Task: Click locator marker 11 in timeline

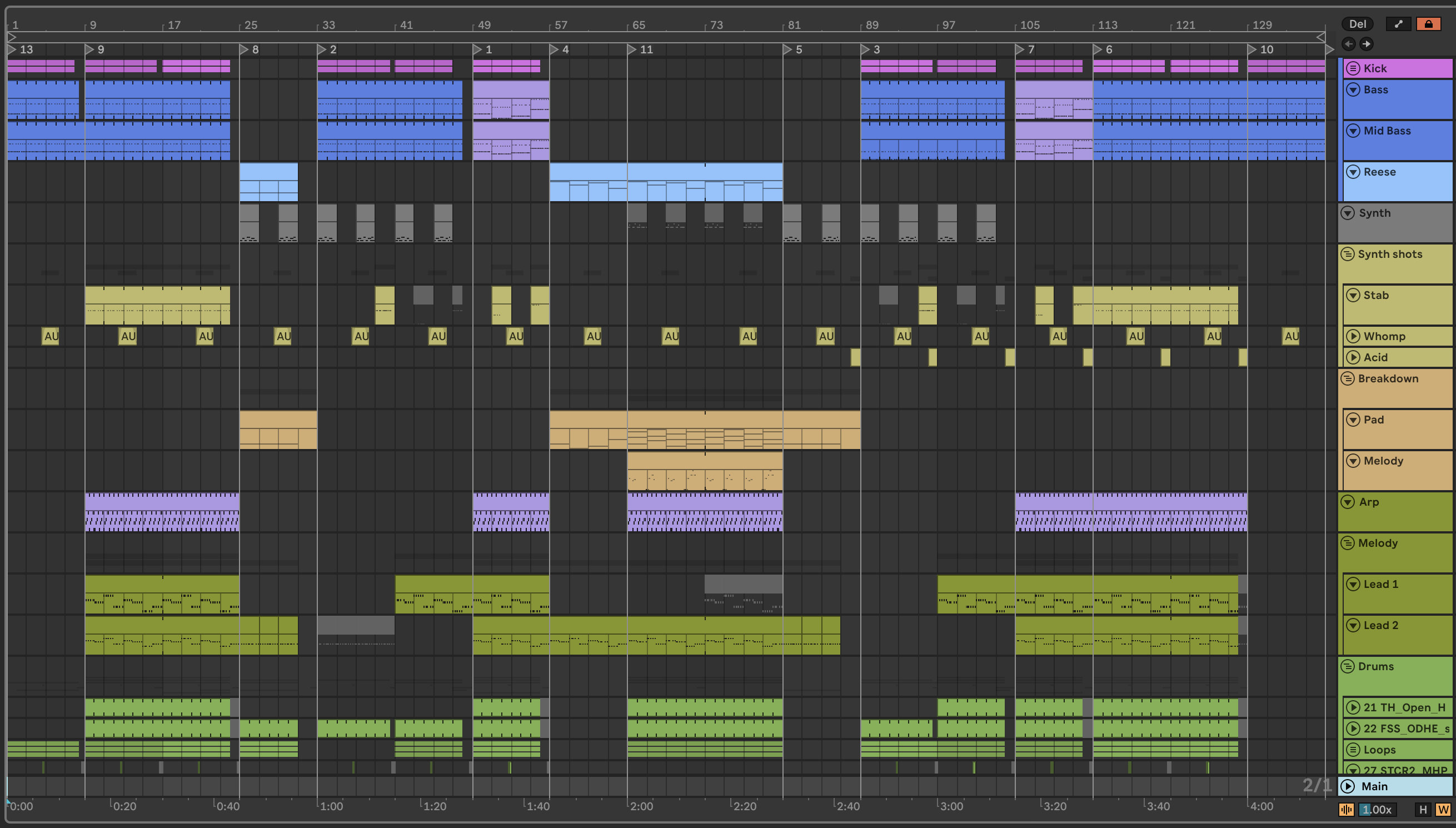Action: point(632,50)
